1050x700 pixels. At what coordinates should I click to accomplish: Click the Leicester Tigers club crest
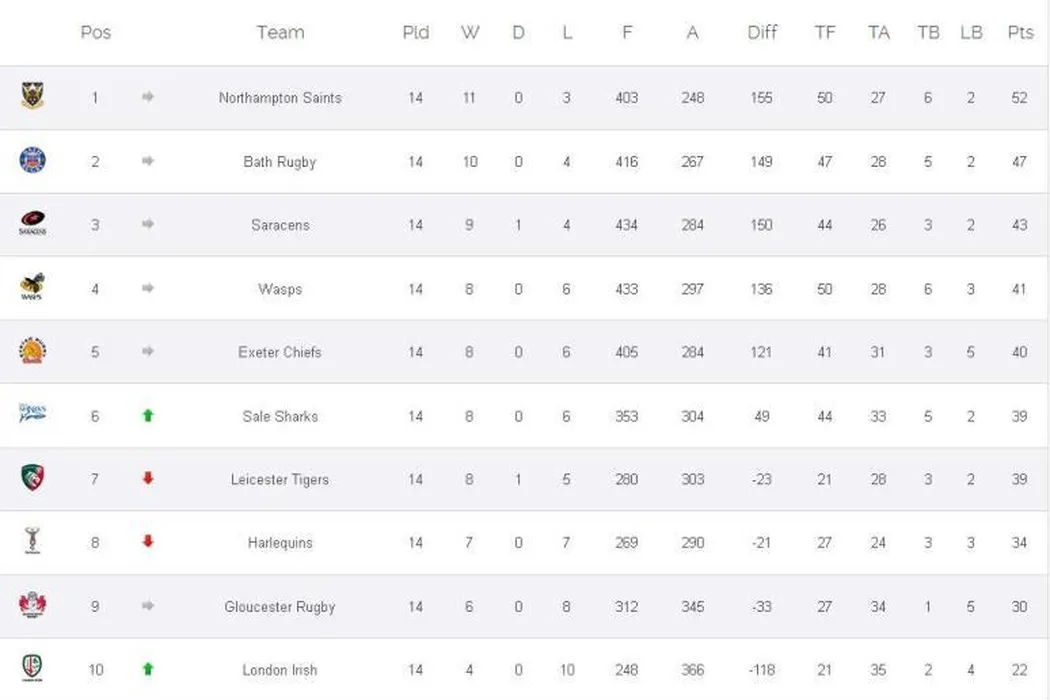click(32, 478)
